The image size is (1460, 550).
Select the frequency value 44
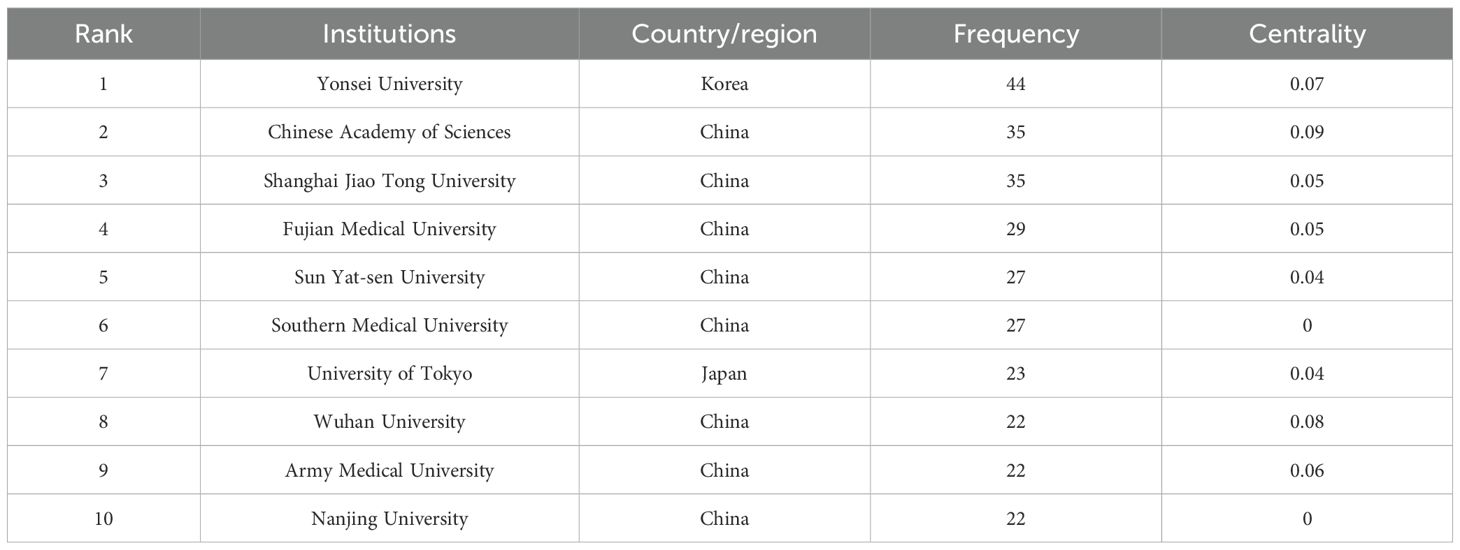pyautogui.click(x=1016, y=84)
